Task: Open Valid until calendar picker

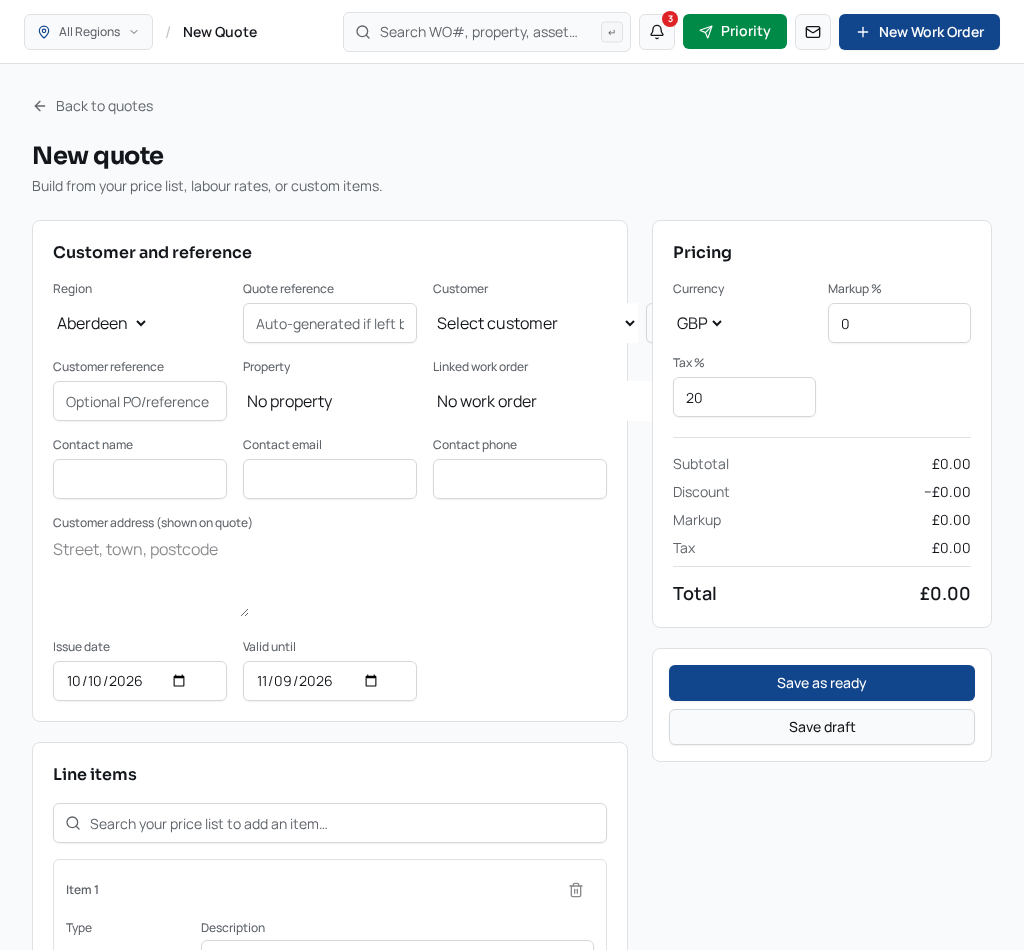Action: click(x=371, y=681)
